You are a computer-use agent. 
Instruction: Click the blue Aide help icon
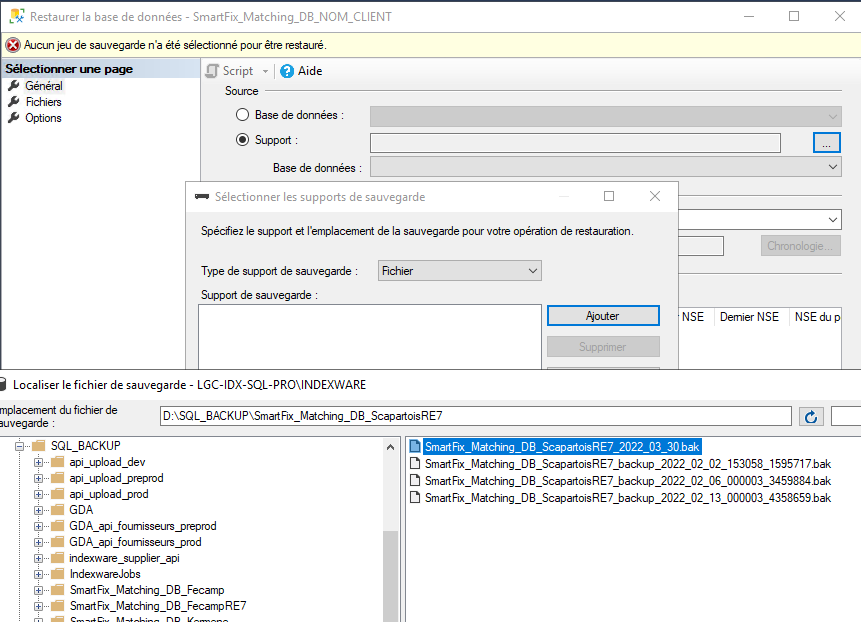click(x=288, y=70)
